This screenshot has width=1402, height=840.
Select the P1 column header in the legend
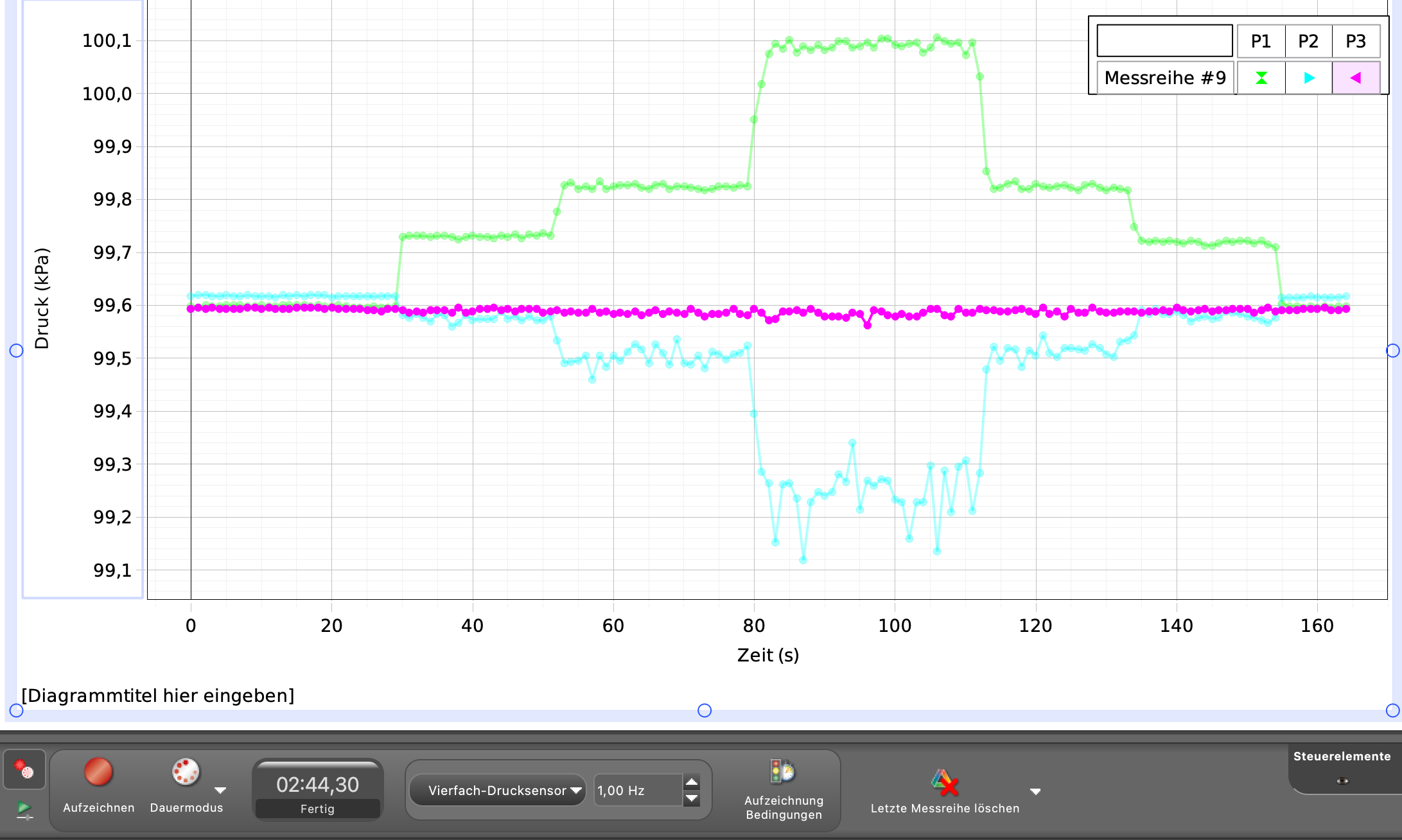pyautogui.click(x=1261, y=41)
